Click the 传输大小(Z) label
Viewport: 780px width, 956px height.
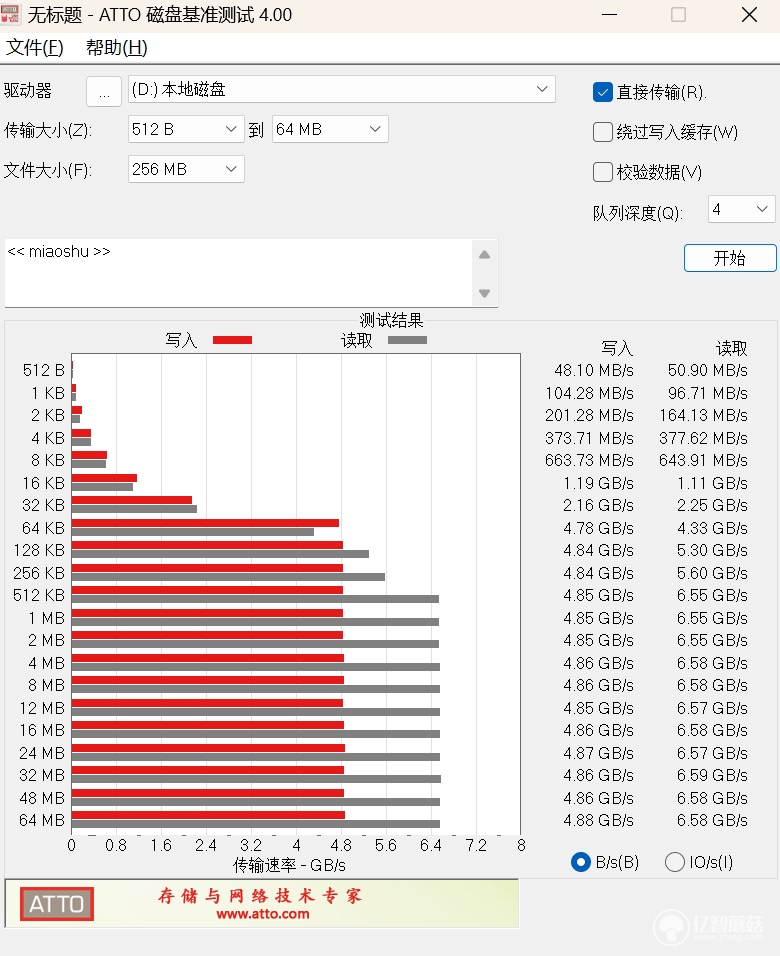point(48,130)
